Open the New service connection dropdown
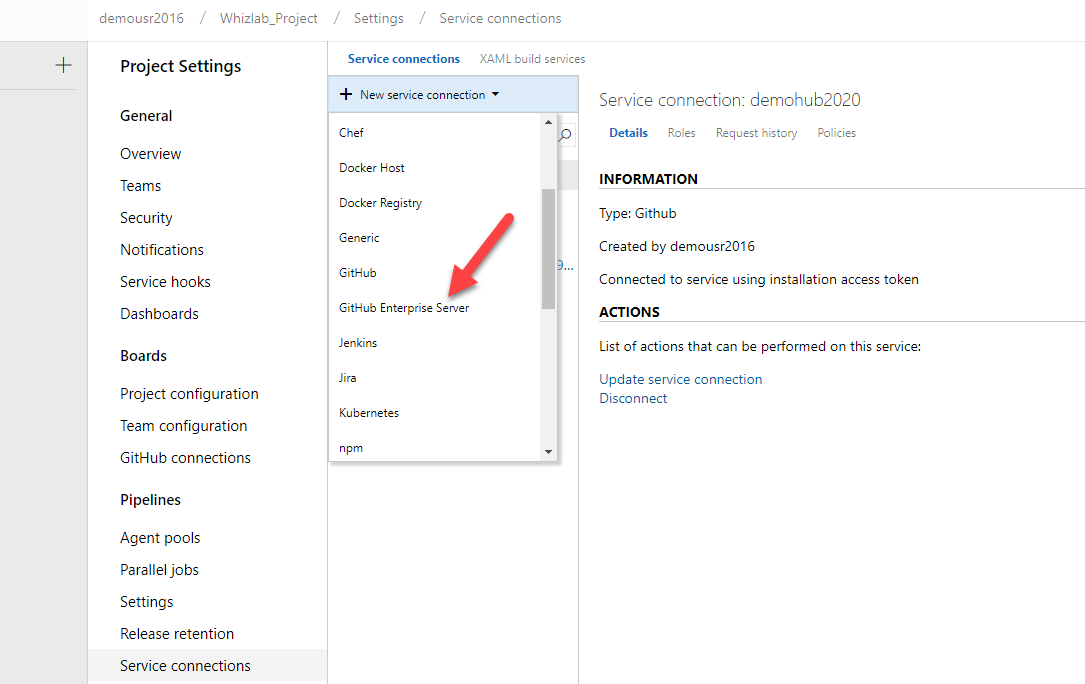The image size is (1085, 684). pos(453,94)
